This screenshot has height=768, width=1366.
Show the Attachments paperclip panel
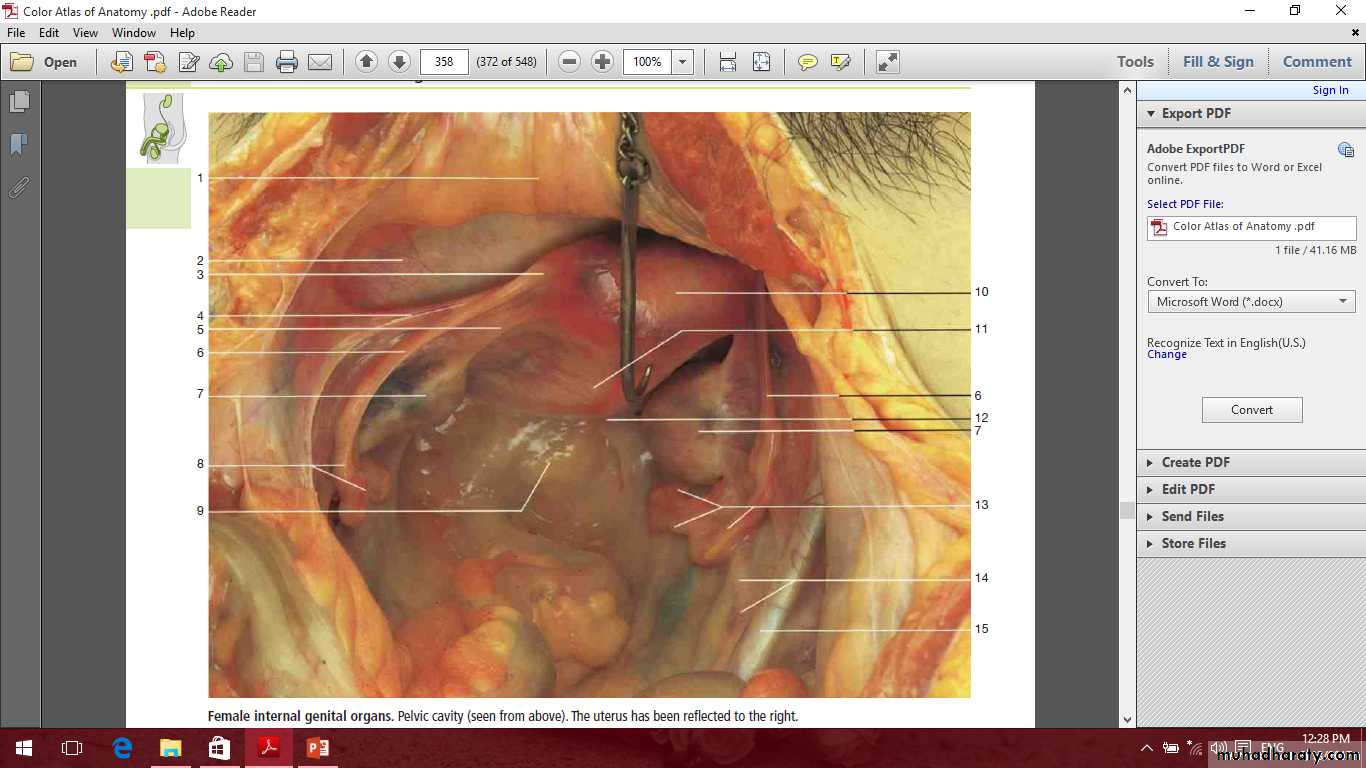[19, 187]
